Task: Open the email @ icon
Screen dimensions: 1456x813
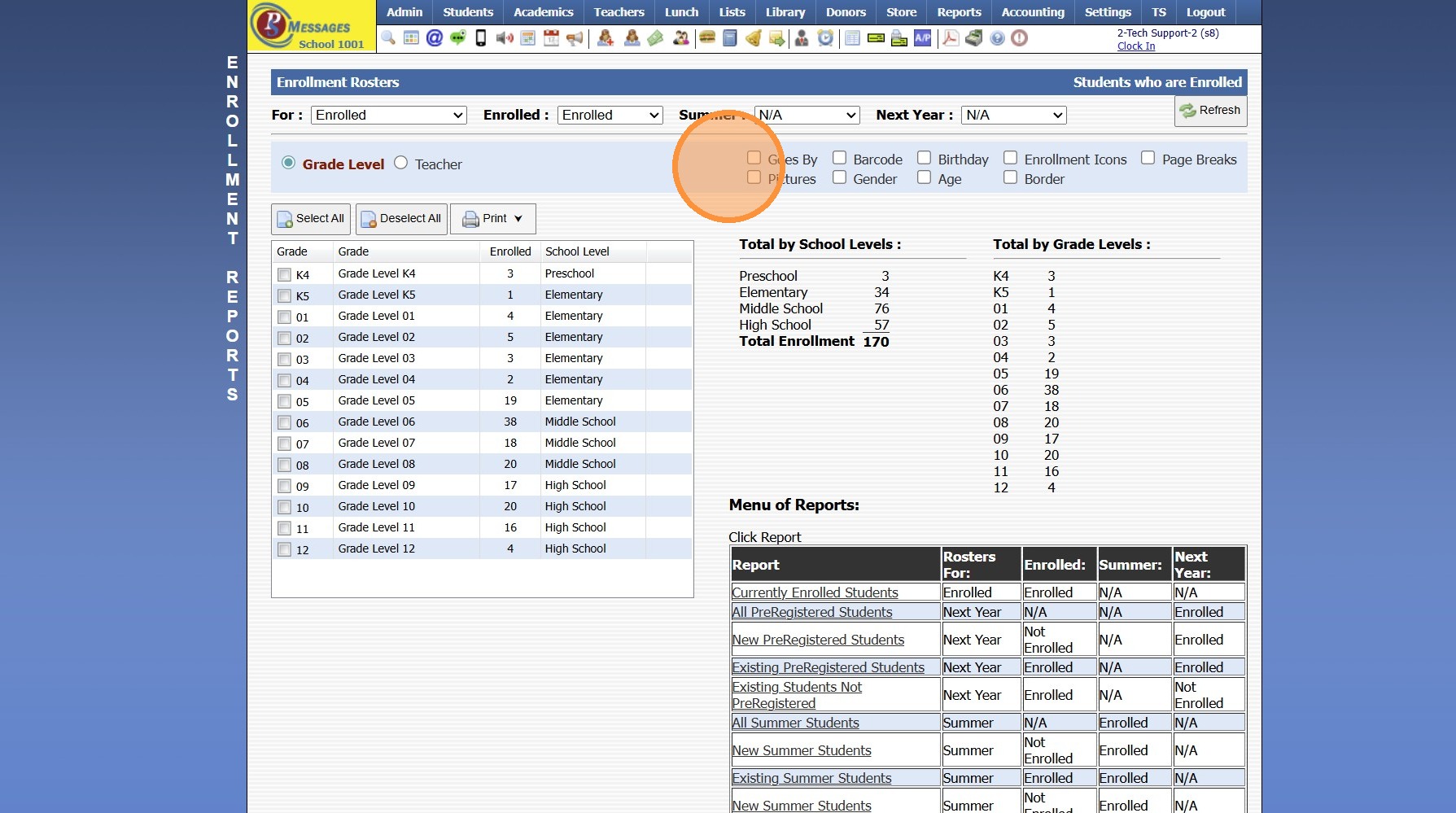Action: coord(435,38)
